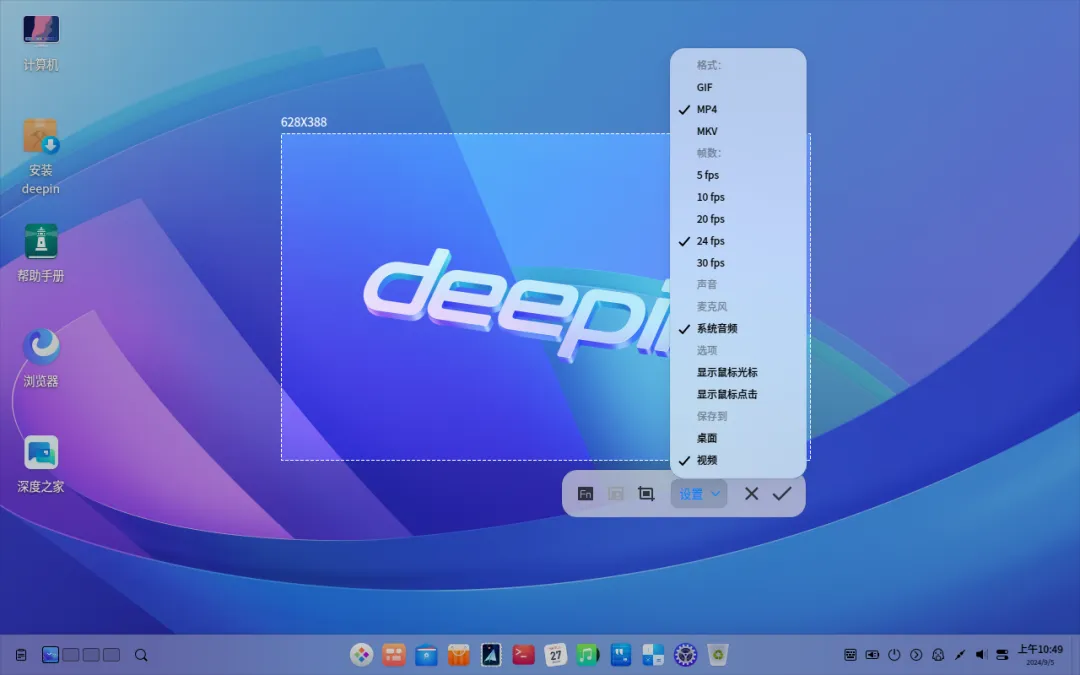
Task: Enable 显示鼠标点击 option
Action: pyautogui.click(x=738, y=395)
